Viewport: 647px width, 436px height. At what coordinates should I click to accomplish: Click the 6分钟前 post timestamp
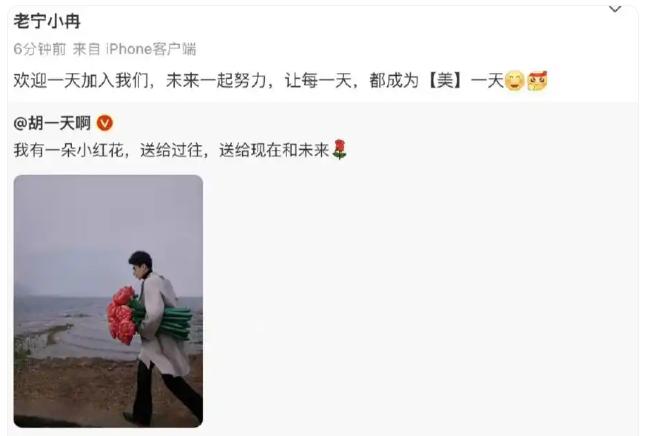[x=40, y=49]
